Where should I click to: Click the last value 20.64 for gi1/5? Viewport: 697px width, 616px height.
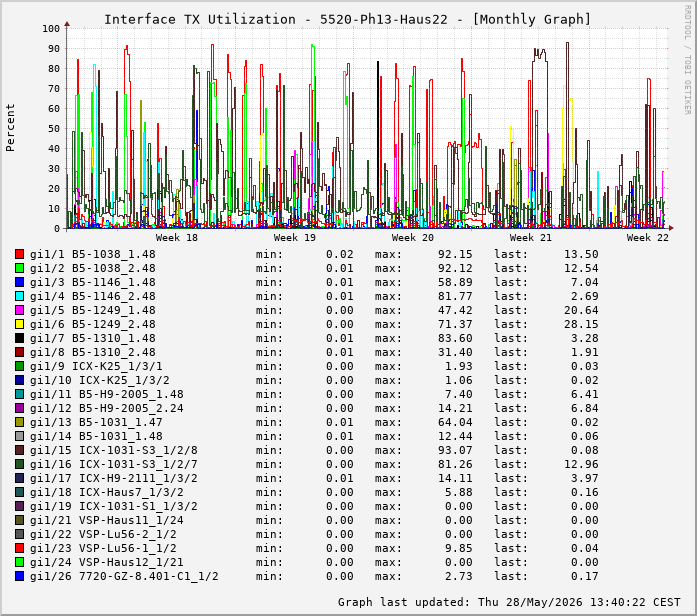tap(581, 310)
